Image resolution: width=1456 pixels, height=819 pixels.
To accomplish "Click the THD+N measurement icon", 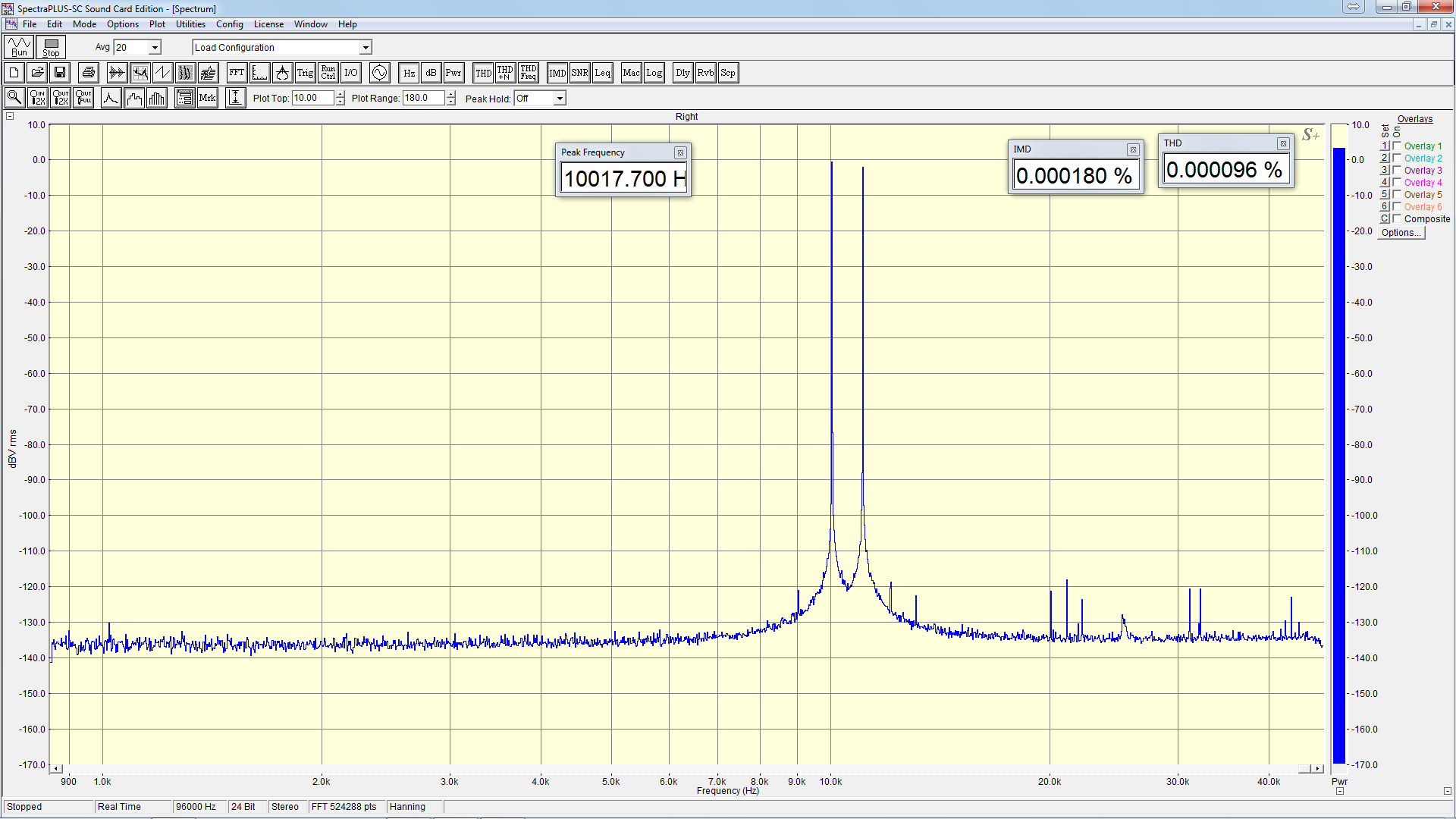I will 505,73.
